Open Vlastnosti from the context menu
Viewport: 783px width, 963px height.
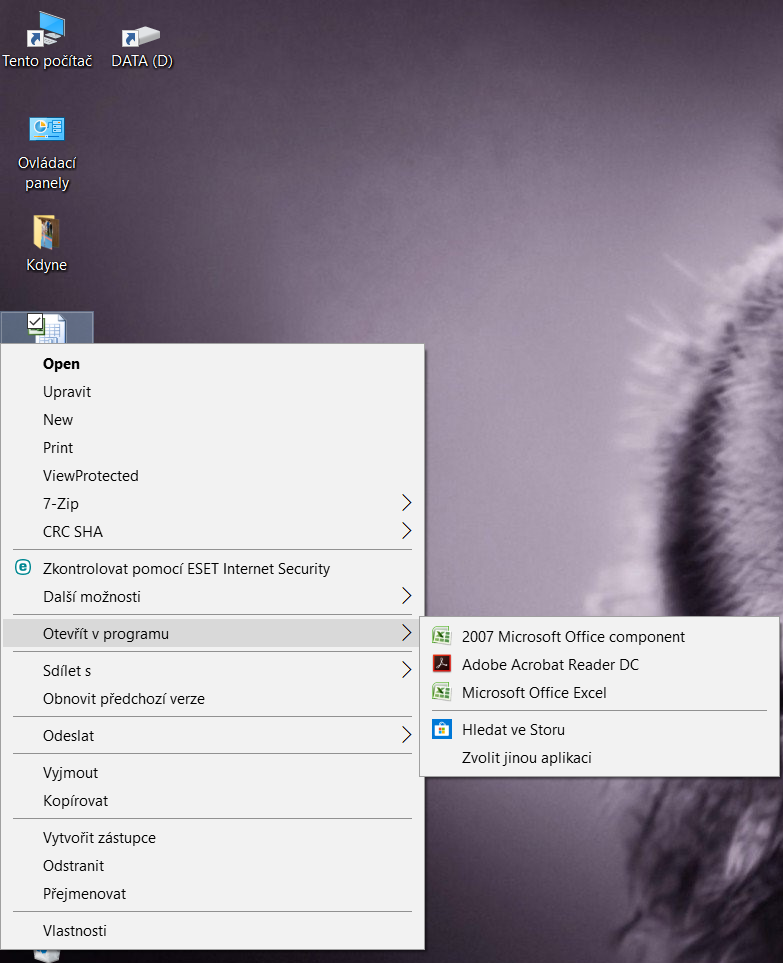(212, 931)
